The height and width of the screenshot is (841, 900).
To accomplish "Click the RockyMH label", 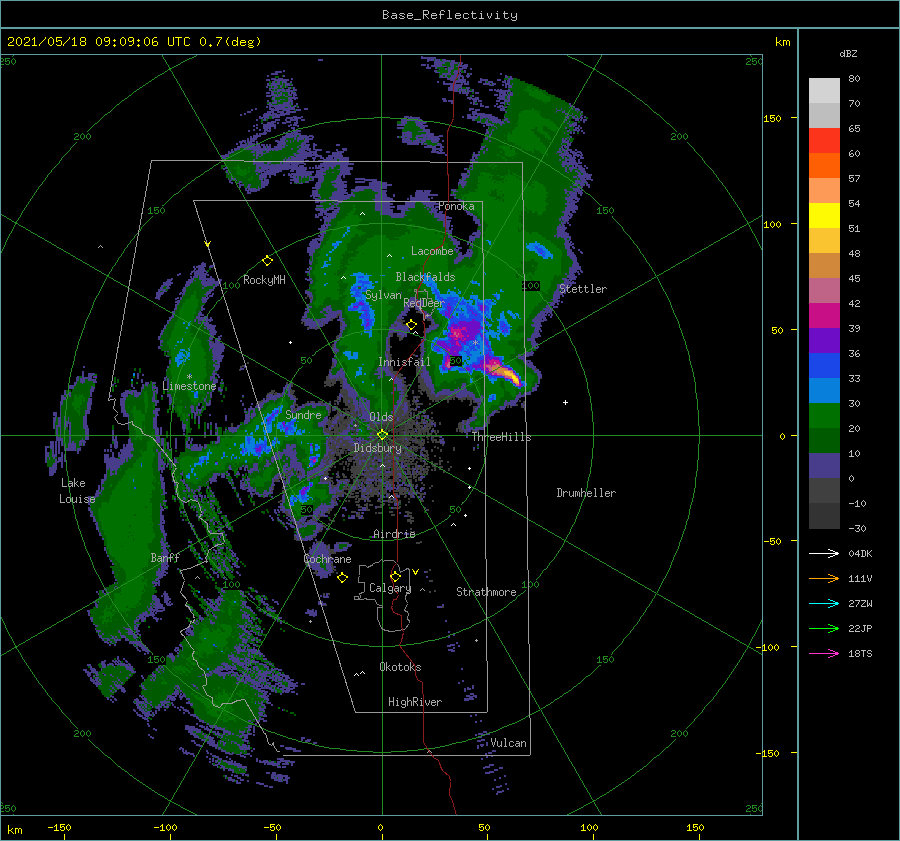I will 264,280.
